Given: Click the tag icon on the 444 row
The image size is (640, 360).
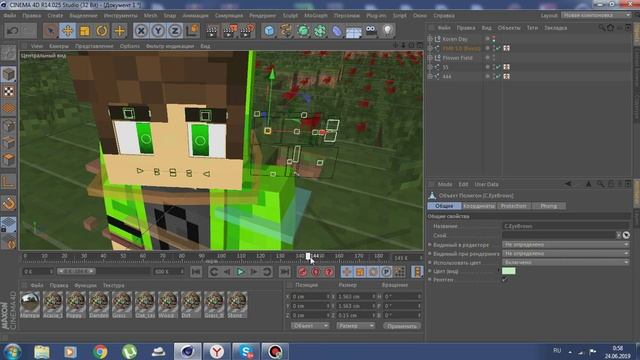Looking at the screenshot, I should (507, 76).
